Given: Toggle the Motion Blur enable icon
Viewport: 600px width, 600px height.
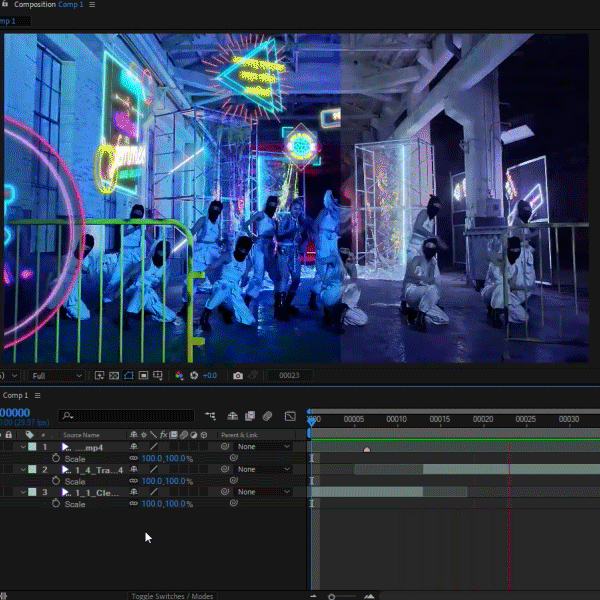Looking at the screenshot, I should 267,416.
